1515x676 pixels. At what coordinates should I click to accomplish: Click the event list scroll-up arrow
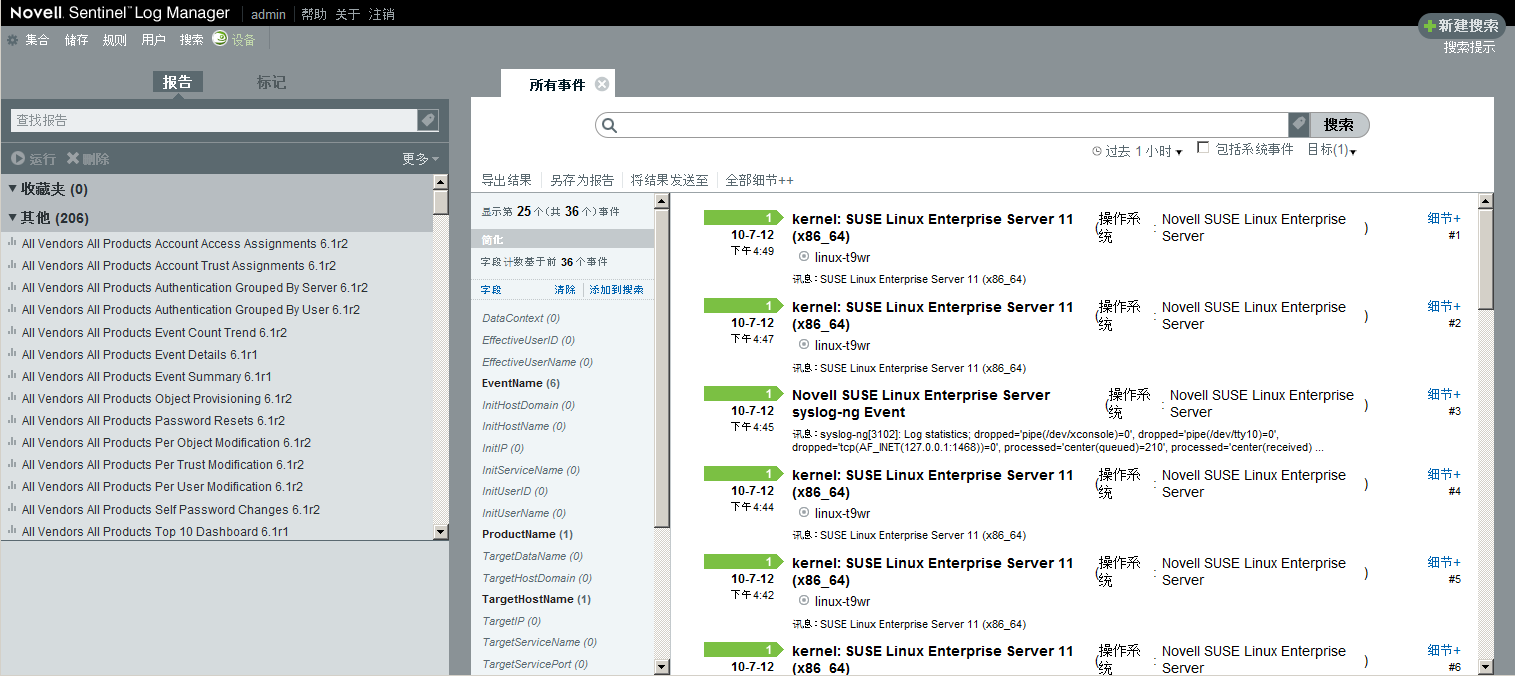coord(1485,201)
